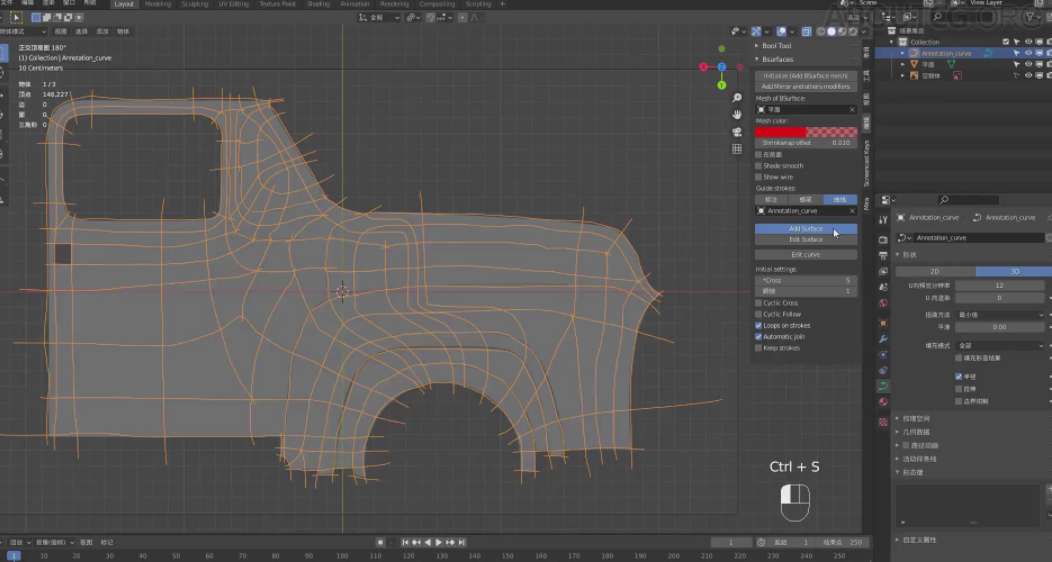The height and width of the screenshot is (562, 1052).
Task: Toggle the camera view icon
Action: (x=737, y=132)
